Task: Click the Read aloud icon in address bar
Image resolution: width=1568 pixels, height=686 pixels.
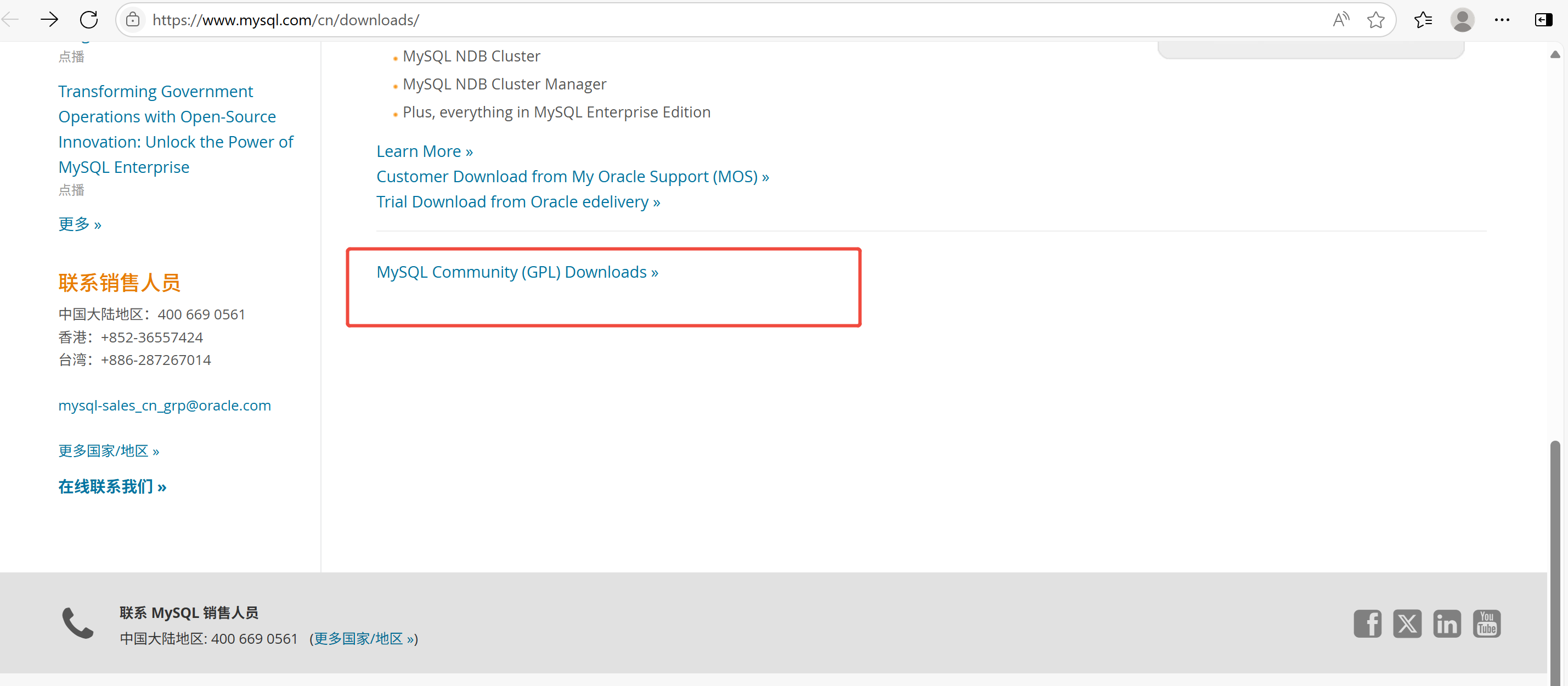Action: point(1341,20)
